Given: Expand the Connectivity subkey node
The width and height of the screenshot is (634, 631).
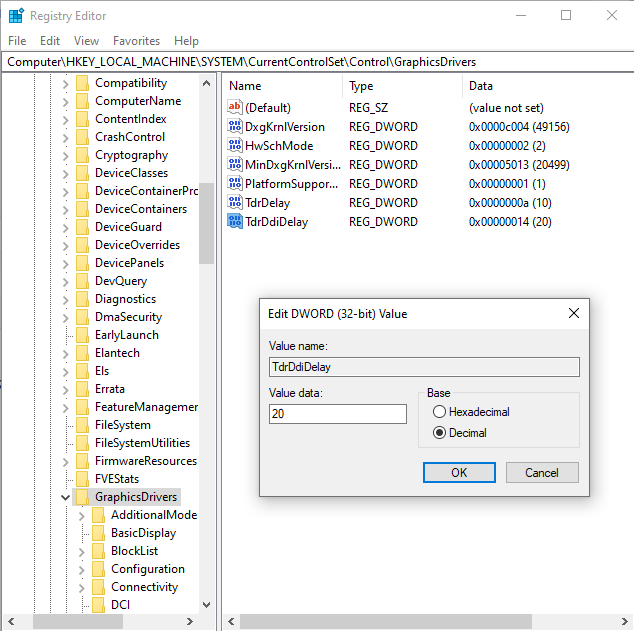Looking at the screenshot, I should pyautogui.click(x=82, y=588).
